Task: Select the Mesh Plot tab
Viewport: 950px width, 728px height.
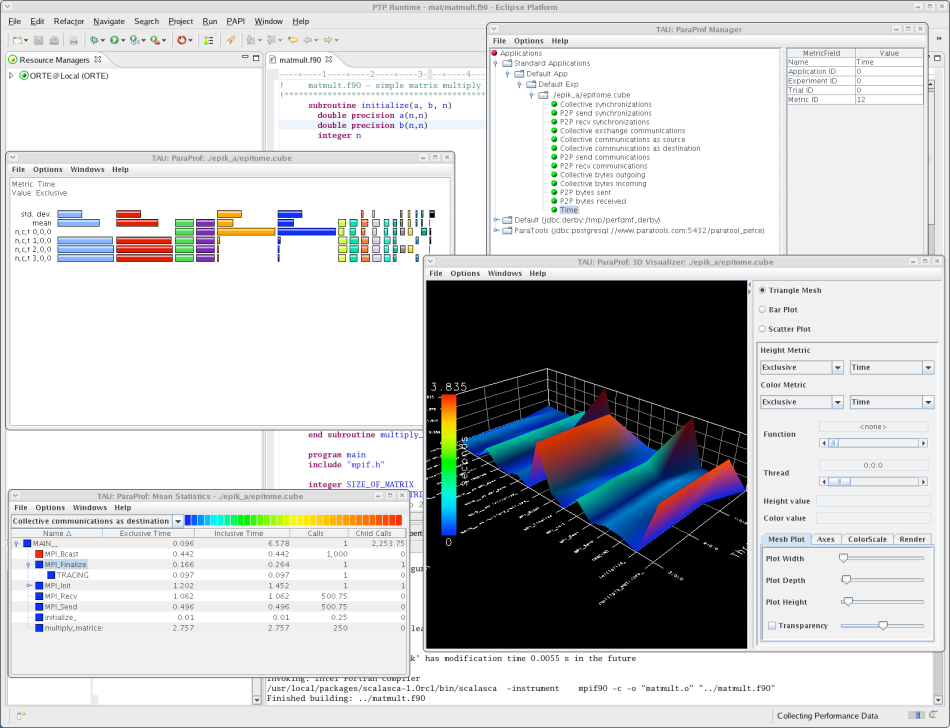Action: (786, 539)
